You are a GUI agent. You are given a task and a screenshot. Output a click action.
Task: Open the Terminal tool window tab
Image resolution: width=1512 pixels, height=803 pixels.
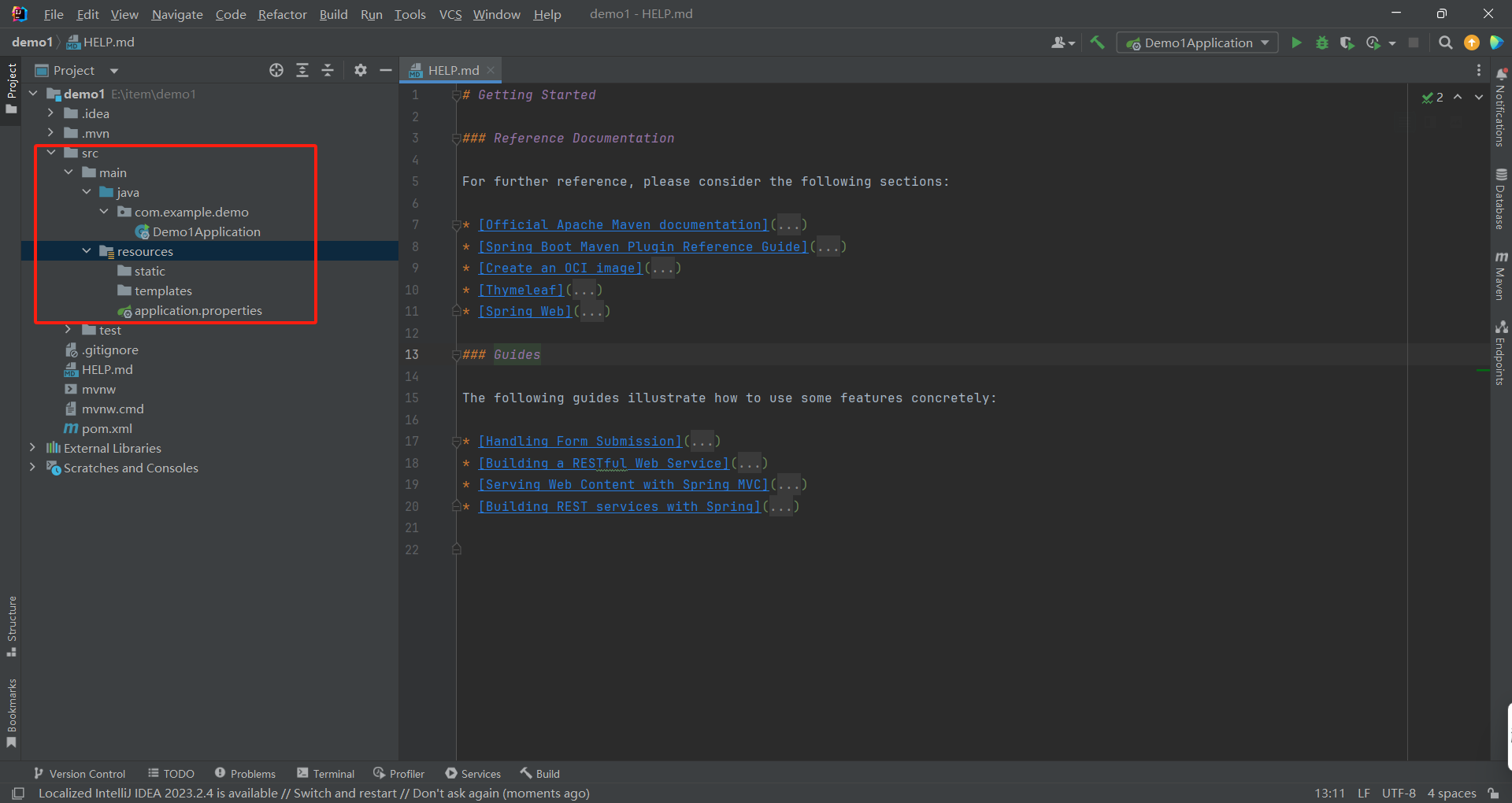point(326,774)
